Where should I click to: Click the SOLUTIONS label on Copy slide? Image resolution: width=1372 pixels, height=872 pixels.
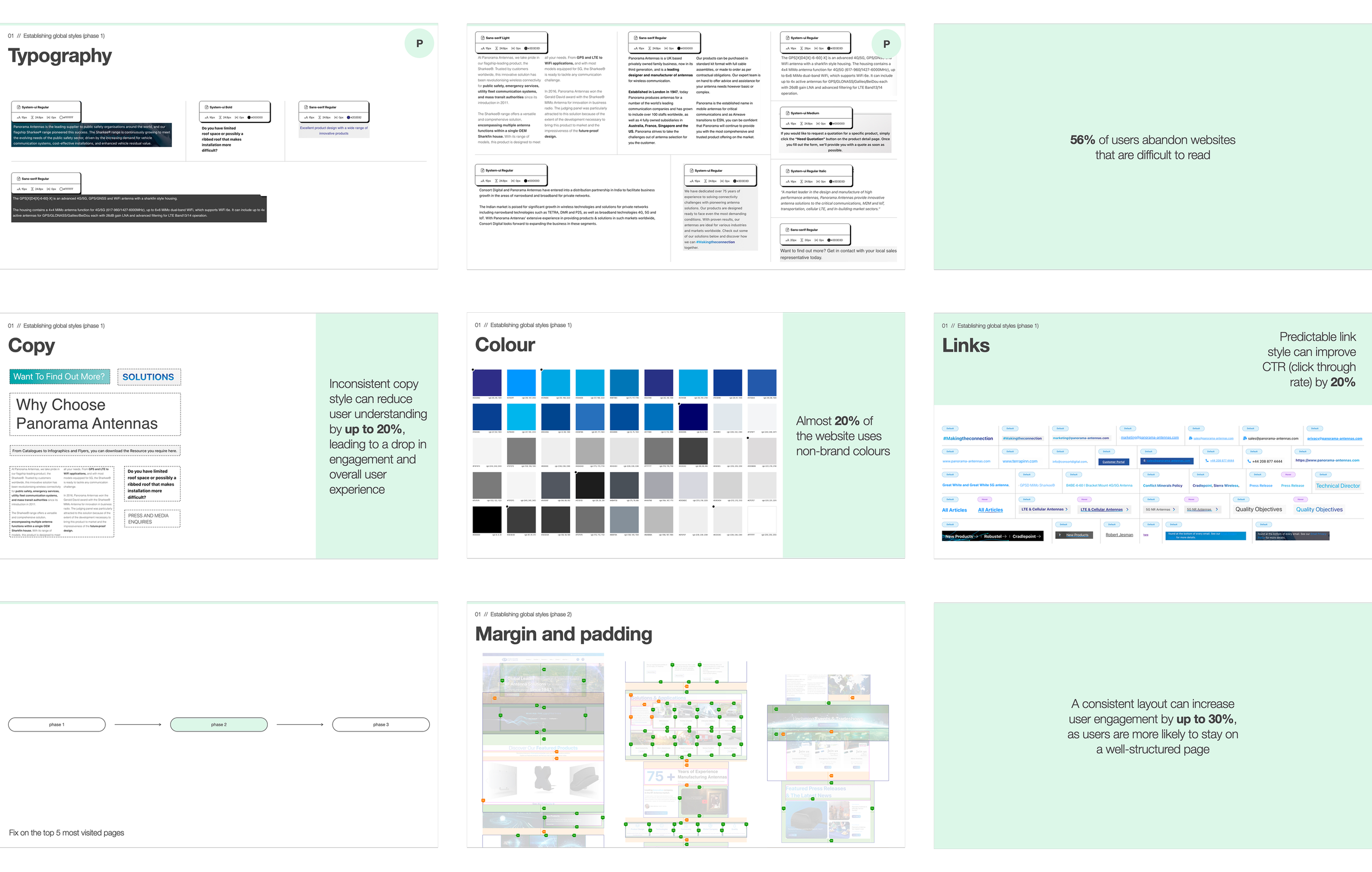coord(148,377)
